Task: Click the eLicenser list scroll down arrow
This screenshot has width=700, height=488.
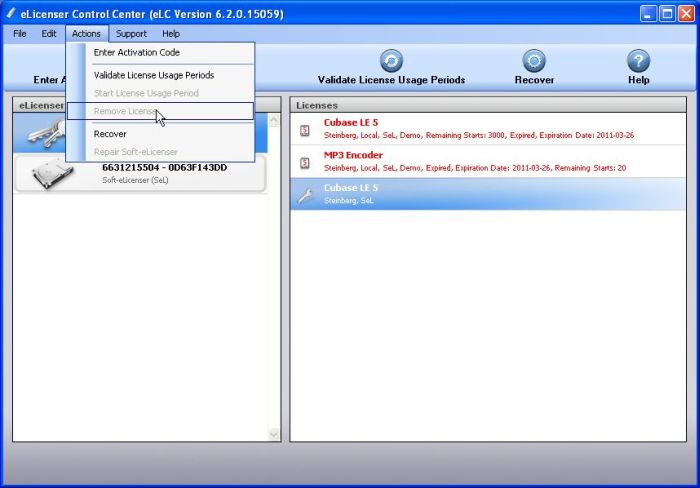Action: [274, 434]
